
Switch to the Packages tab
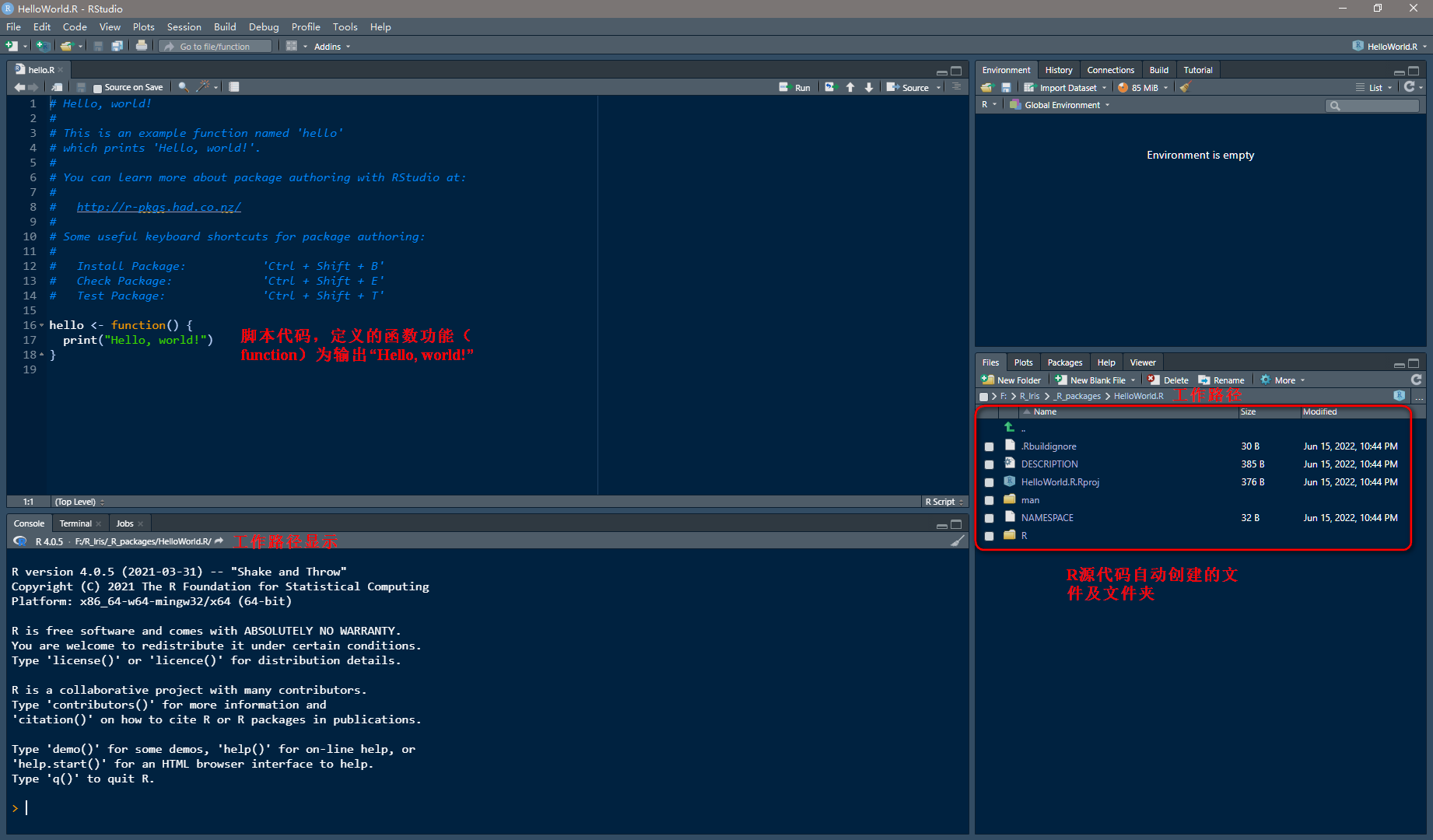[x=1064, y=362]
